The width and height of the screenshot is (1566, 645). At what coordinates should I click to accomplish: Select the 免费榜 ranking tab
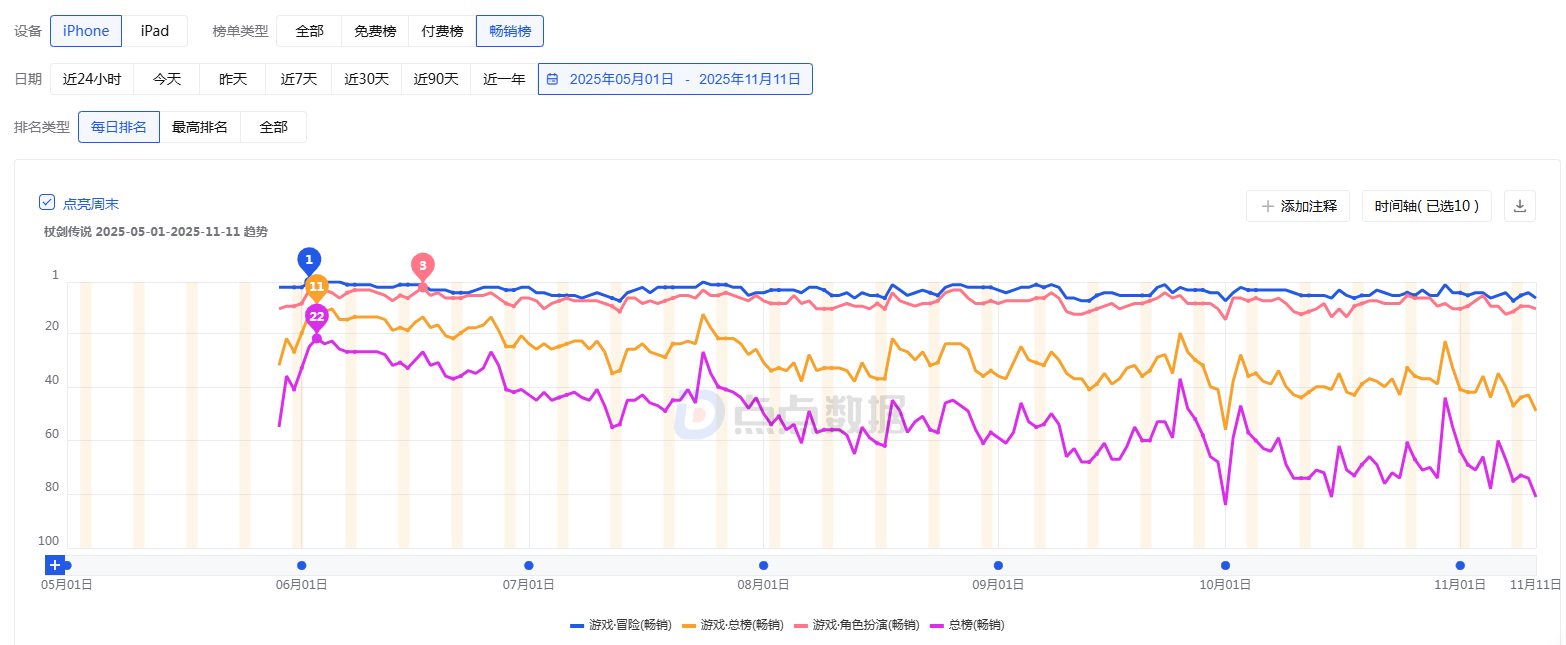374,31
